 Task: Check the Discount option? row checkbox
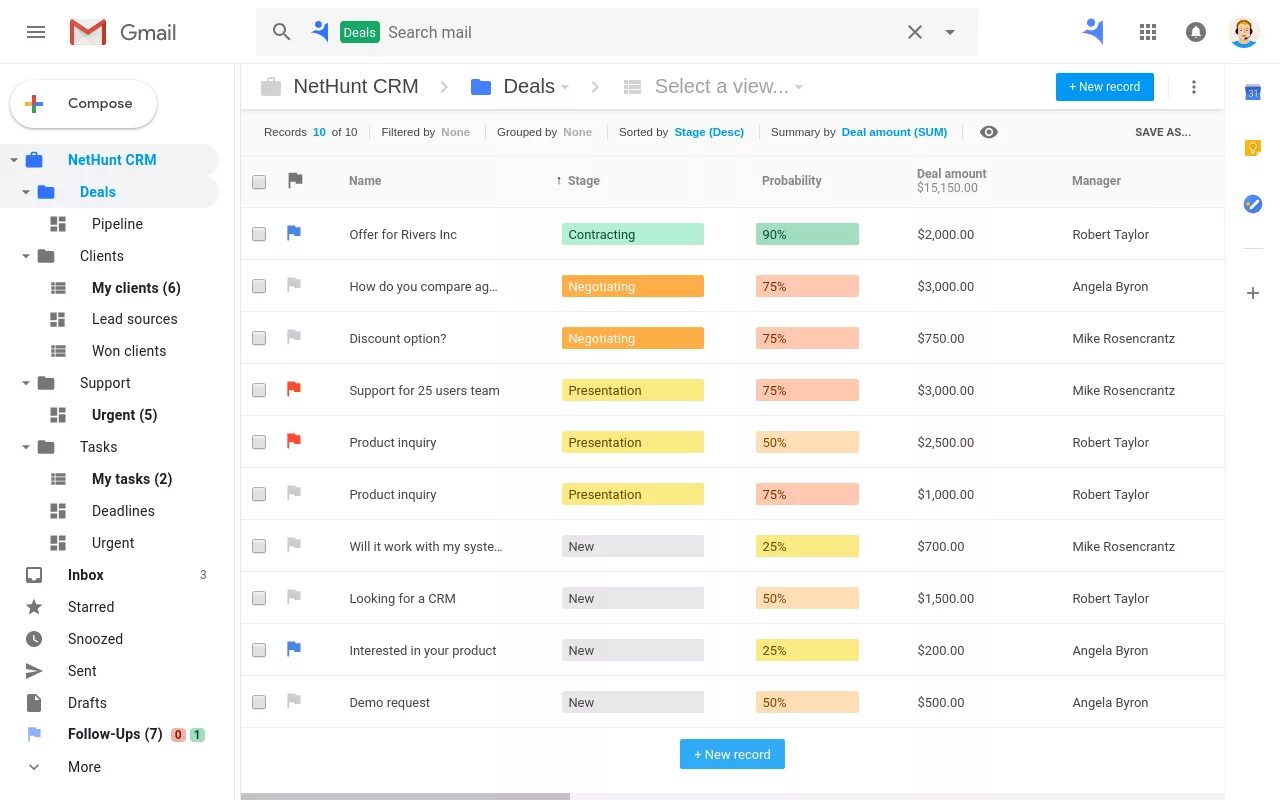click(259, 338)
